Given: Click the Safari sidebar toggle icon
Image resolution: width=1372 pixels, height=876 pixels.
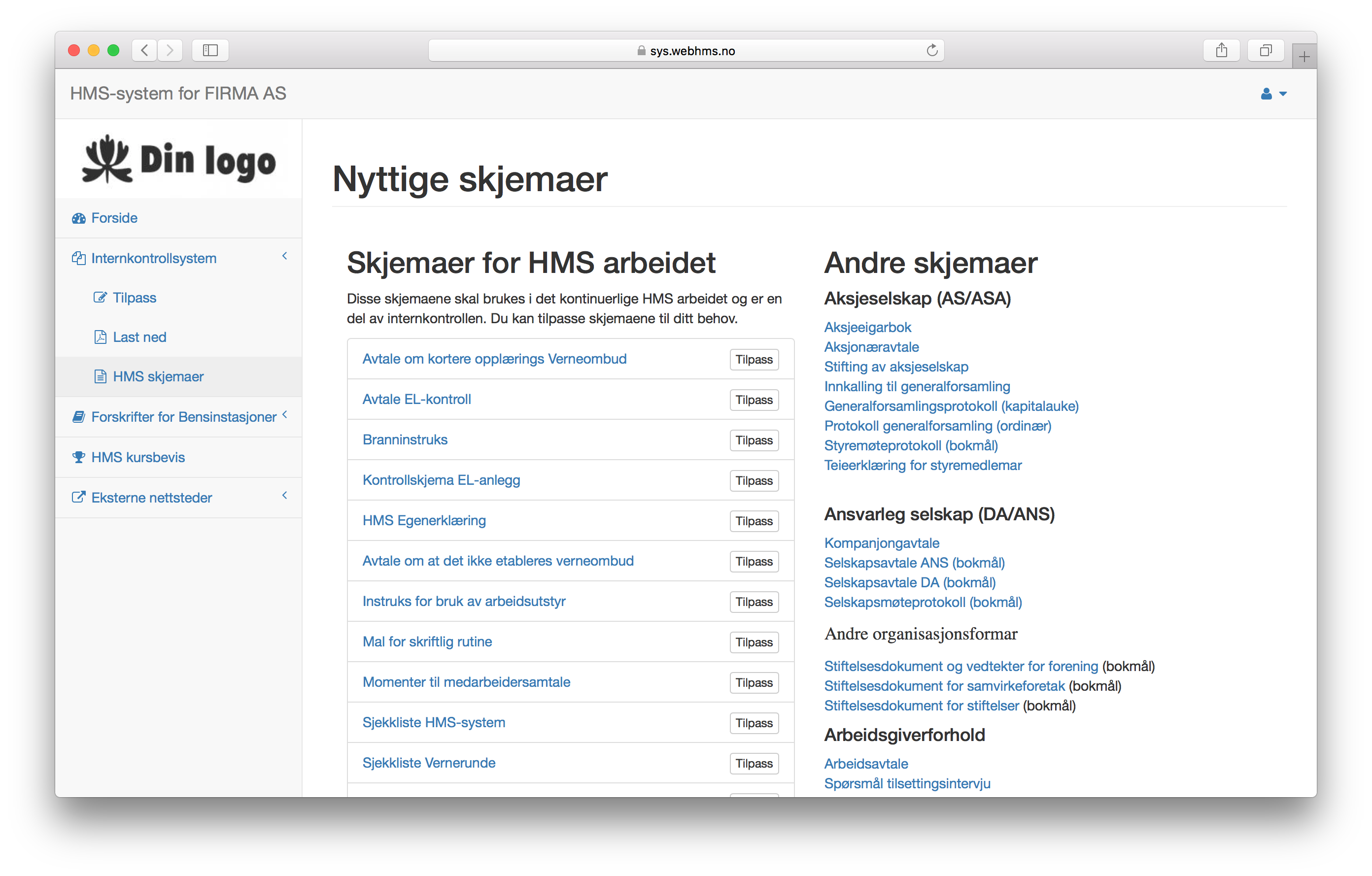Looking at the screenshot, I should [210, 50].
